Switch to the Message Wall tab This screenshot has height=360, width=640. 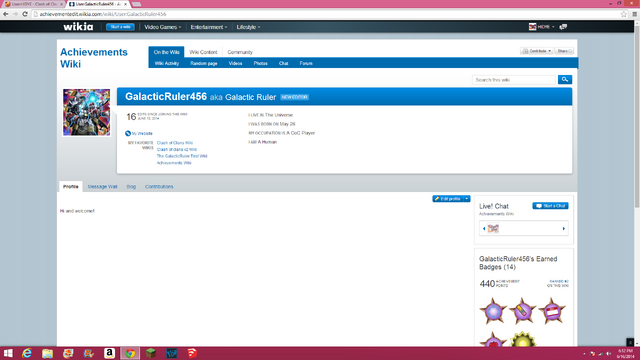tap(102, 187)
